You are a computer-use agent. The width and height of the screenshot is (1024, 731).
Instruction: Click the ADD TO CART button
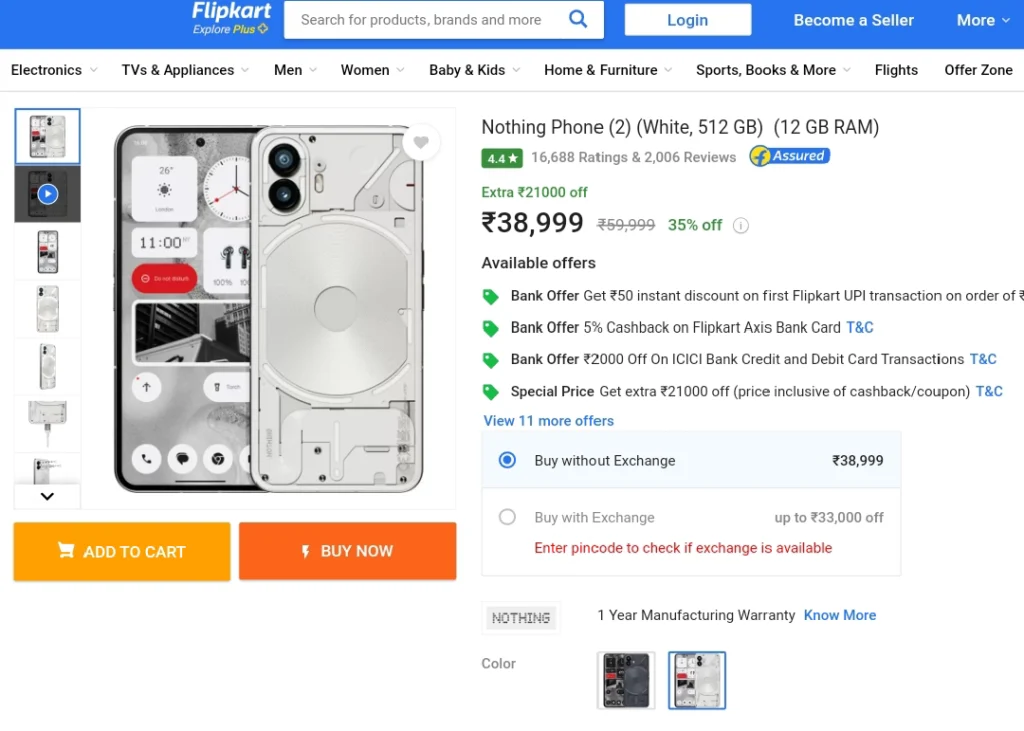(x=122, y=551)
